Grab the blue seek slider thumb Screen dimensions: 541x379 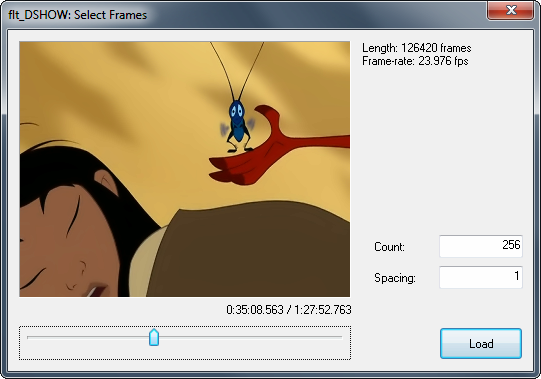point(154,337)
